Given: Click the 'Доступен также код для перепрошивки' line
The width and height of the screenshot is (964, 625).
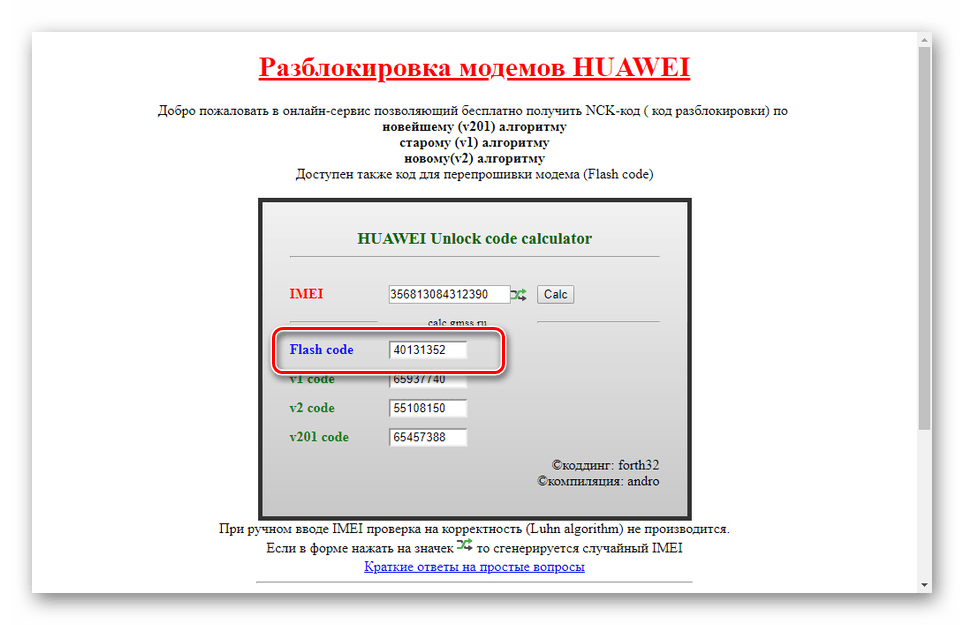Looking at the screenshot, I should pyautogui.click(x=474, y=175).
